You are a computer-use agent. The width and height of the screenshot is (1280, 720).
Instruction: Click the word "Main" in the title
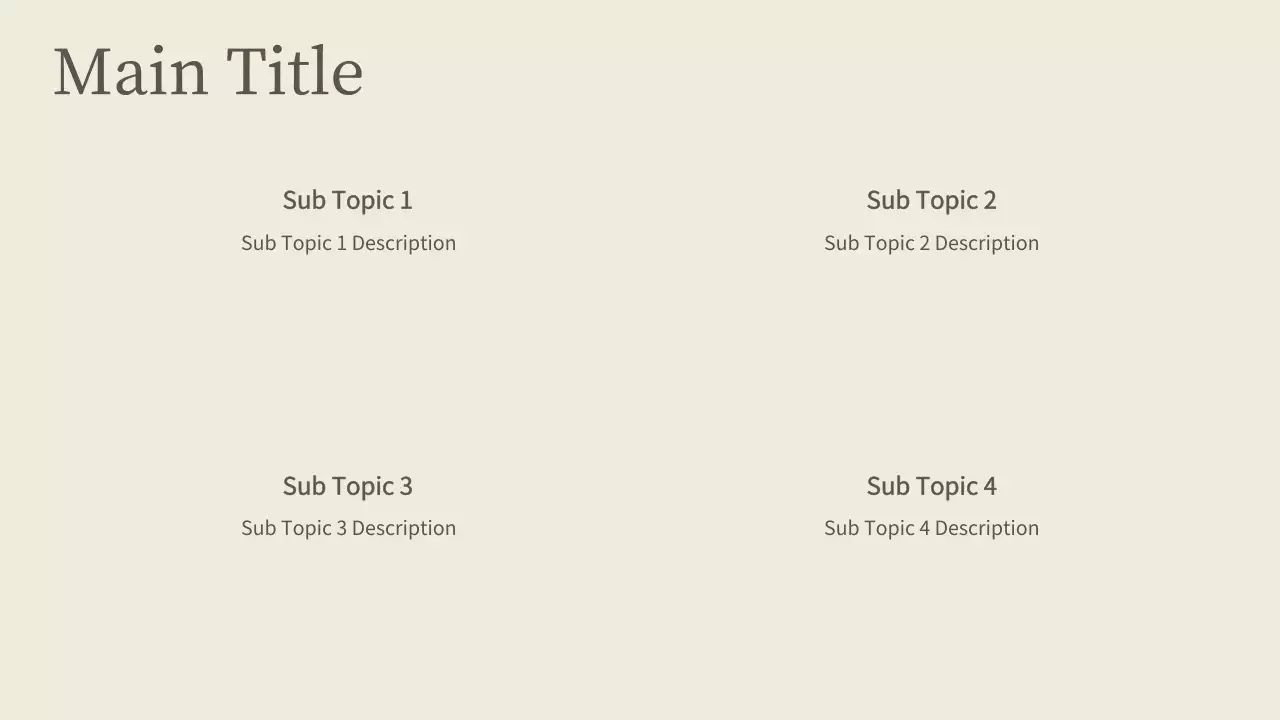130,72
